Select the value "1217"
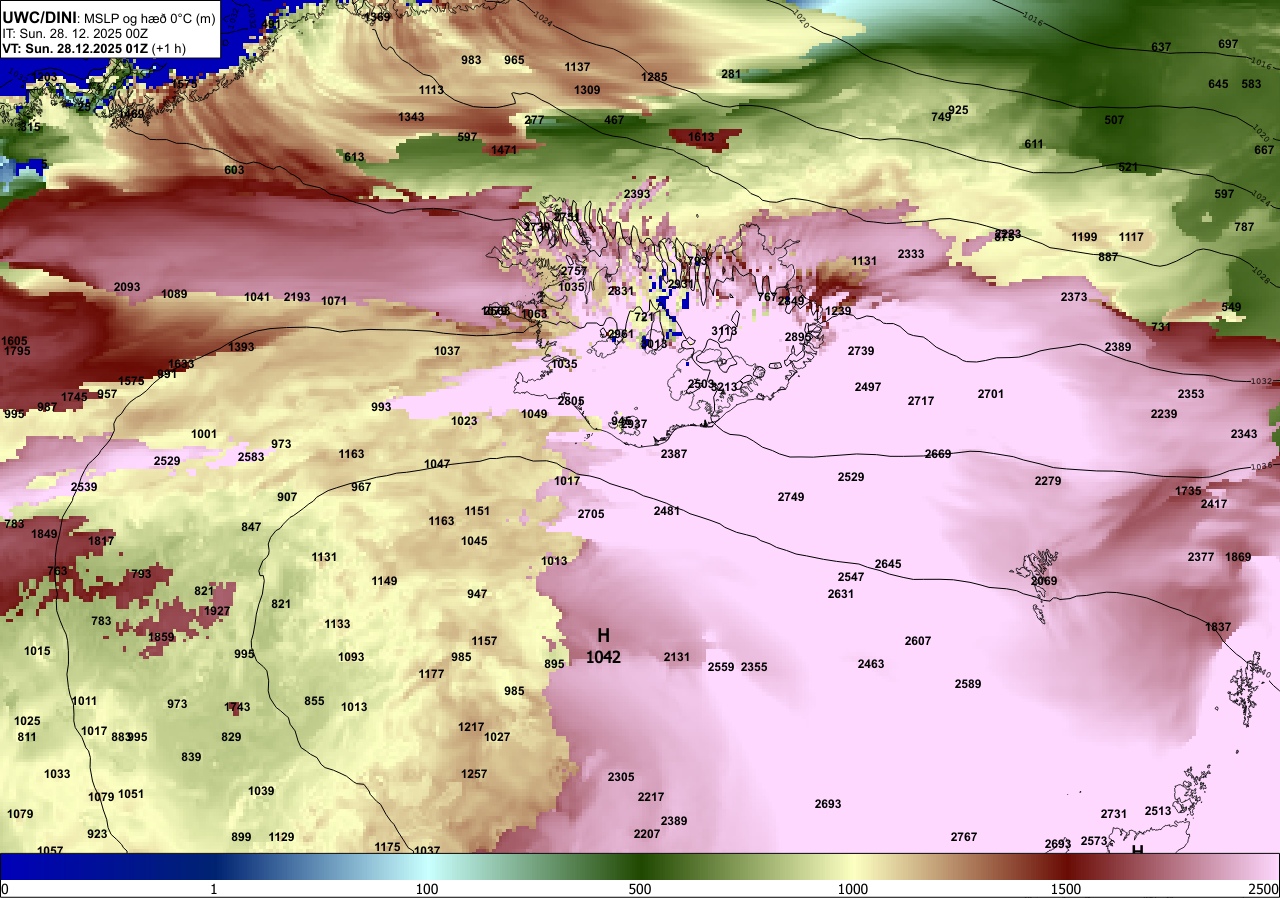The height and width of the screenshot is (898, 1280). pos(471,727)
